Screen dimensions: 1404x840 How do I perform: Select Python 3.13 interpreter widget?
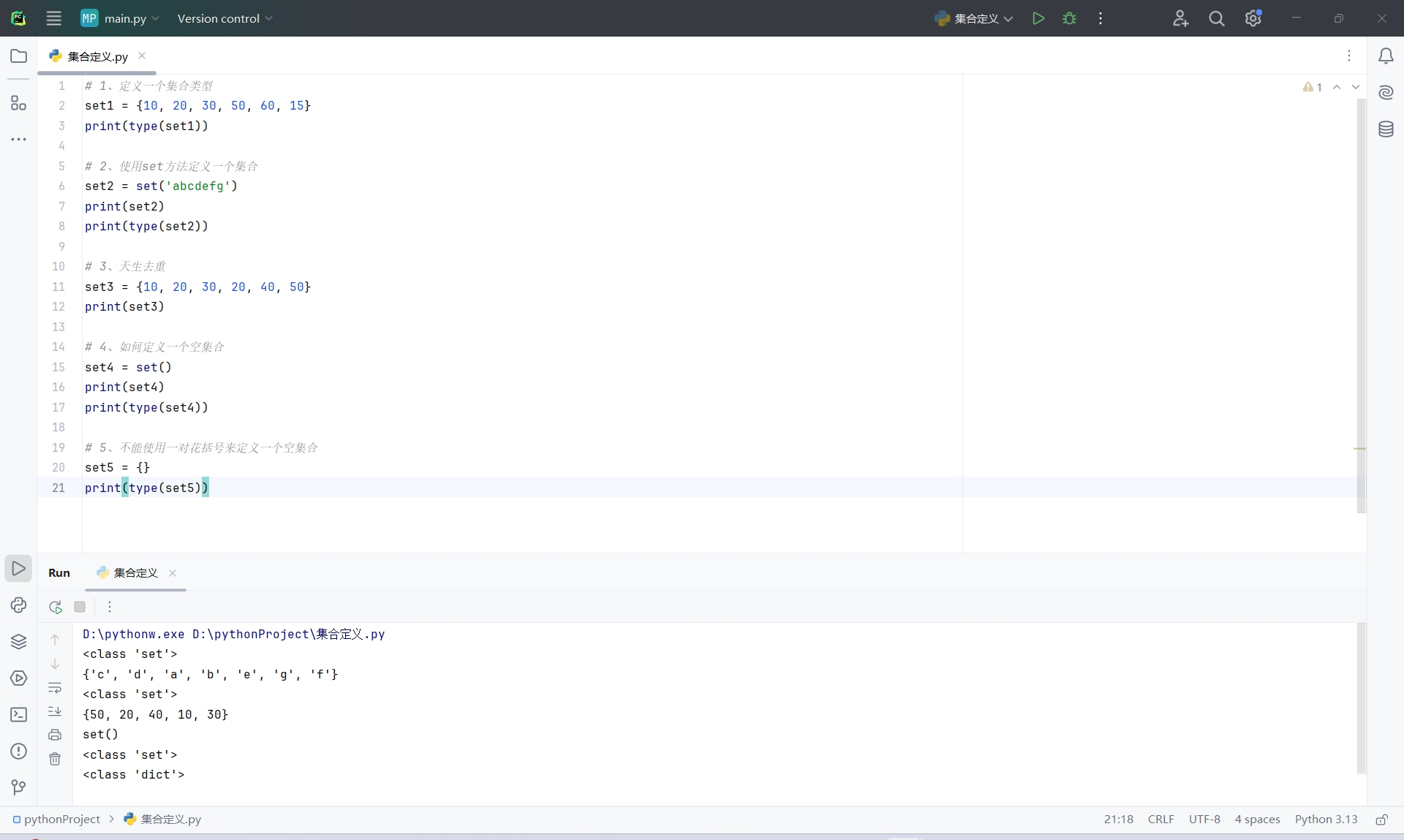point(1326,820)
